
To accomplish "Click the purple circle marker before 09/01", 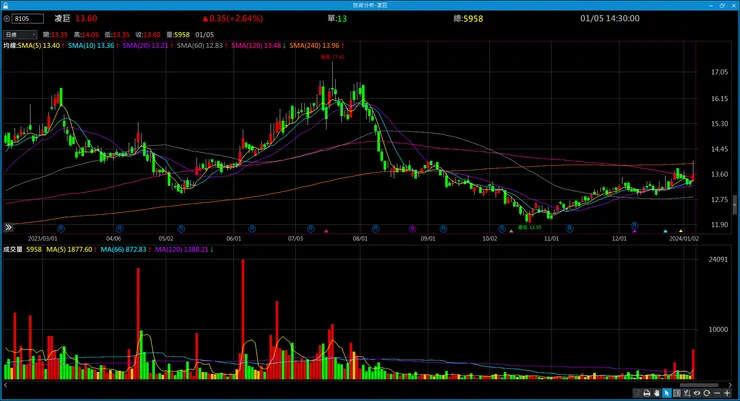I will (412, 228).
